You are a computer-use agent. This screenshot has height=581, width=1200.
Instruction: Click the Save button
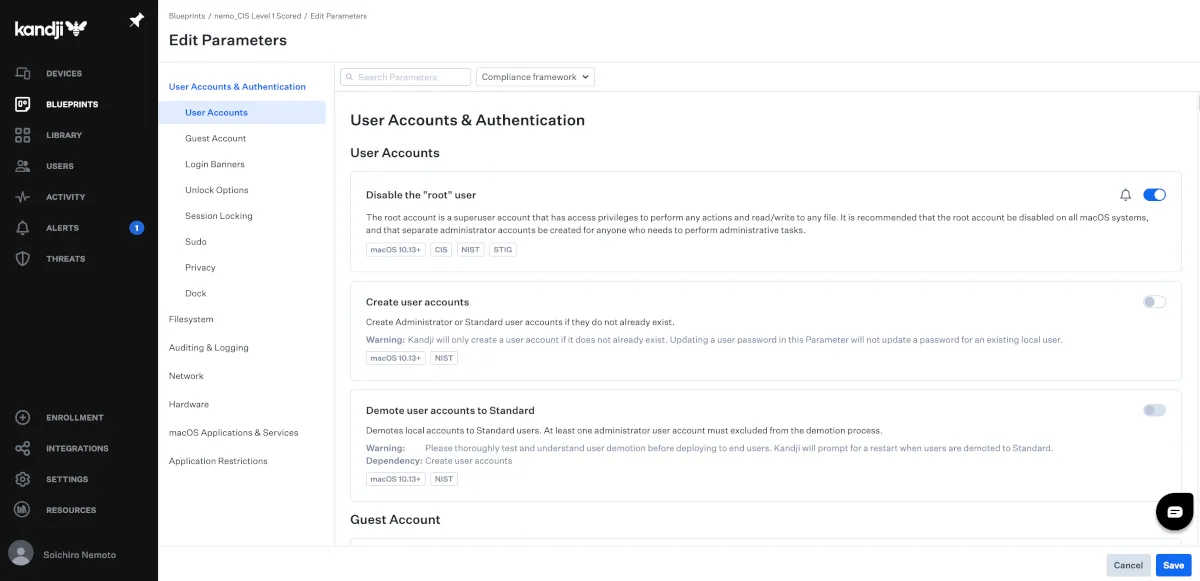[1173, 565]
